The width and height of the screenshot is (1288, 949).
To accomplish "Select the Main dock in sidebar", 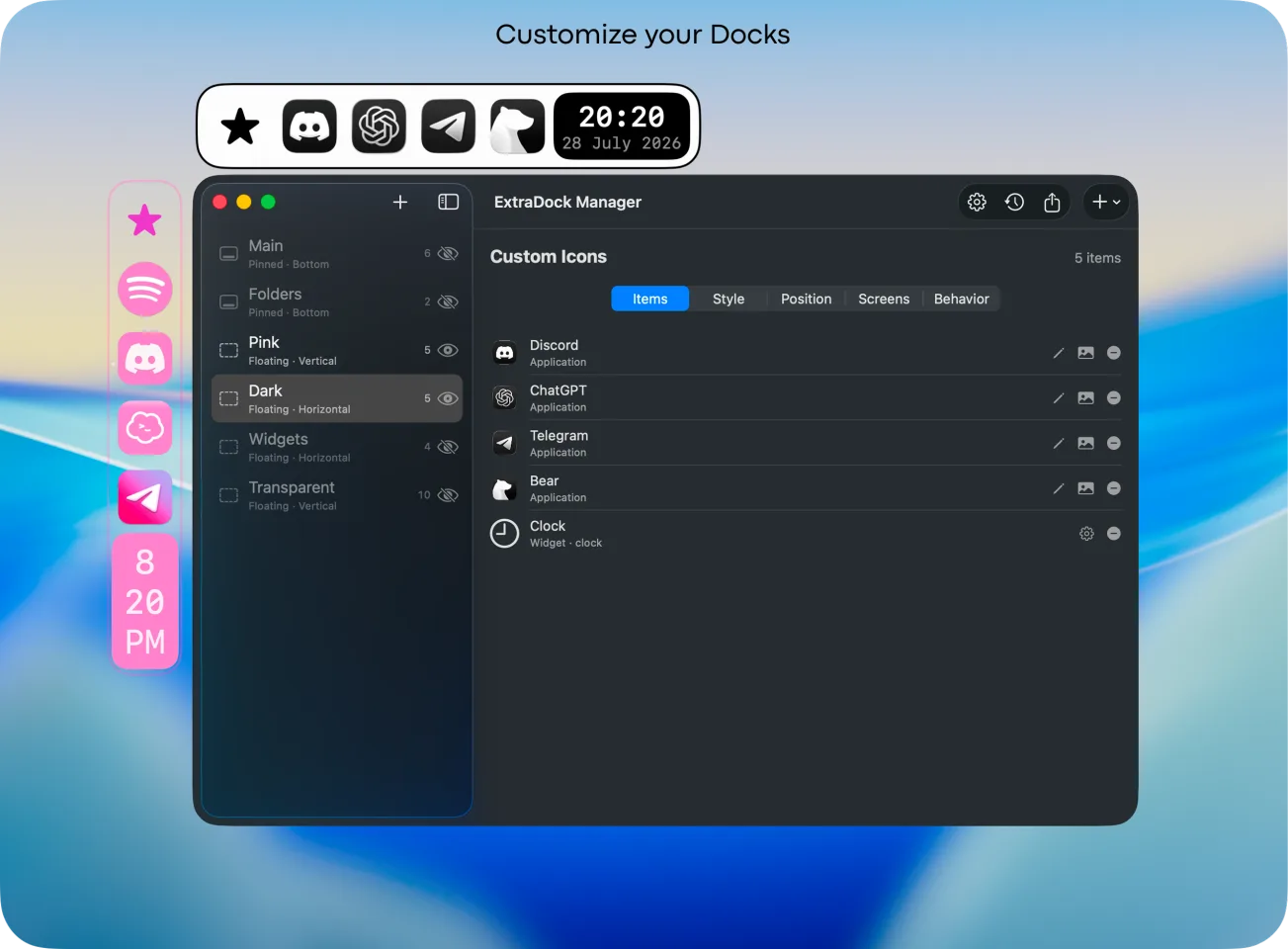I will (337, 254).
